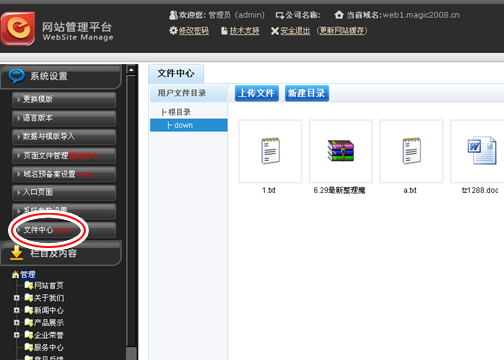Select 服务中心 in the column tree

tap(49, 347)
